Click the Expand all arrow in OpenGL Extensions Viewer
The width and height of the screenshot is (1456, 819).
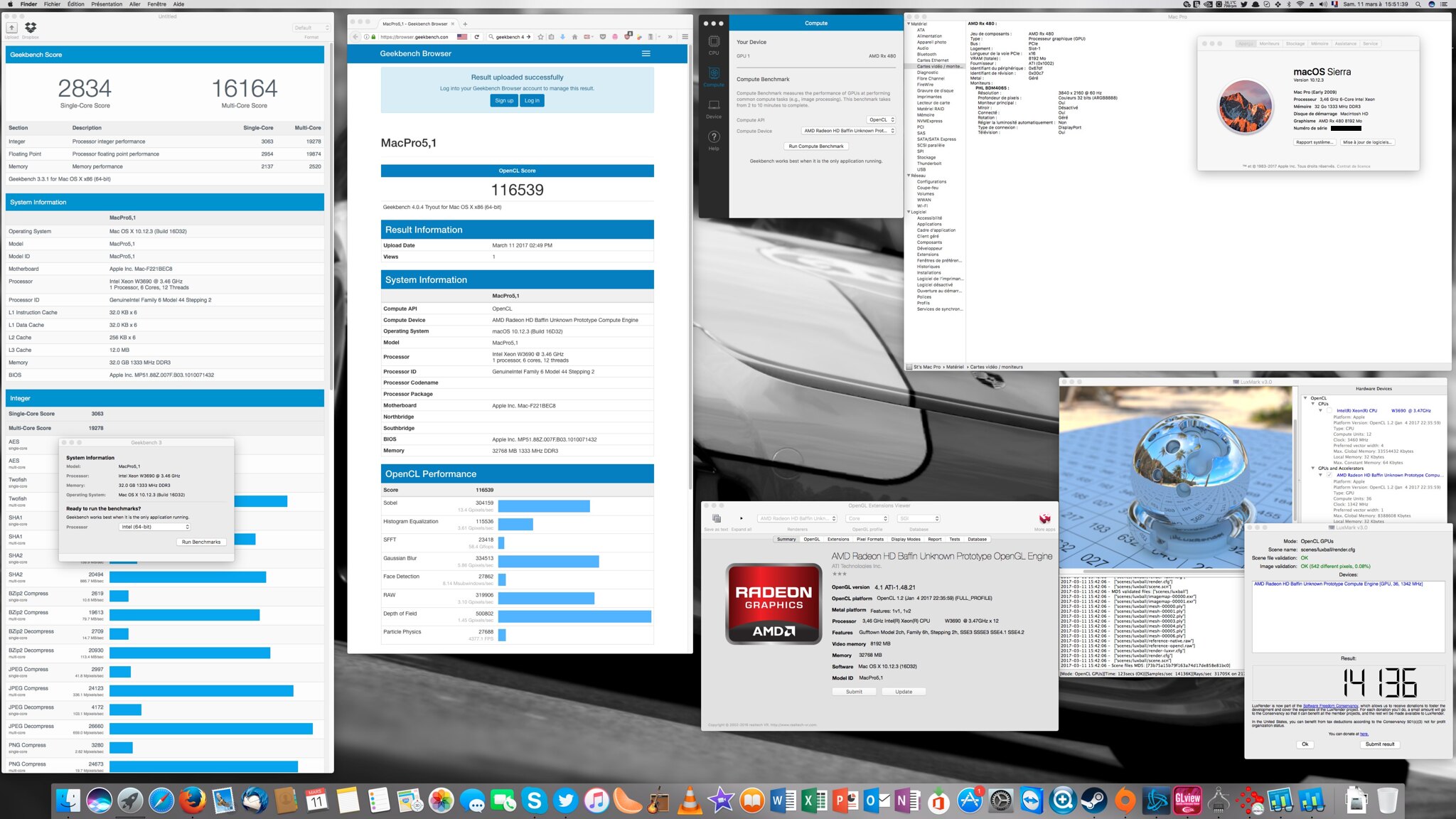742,518
